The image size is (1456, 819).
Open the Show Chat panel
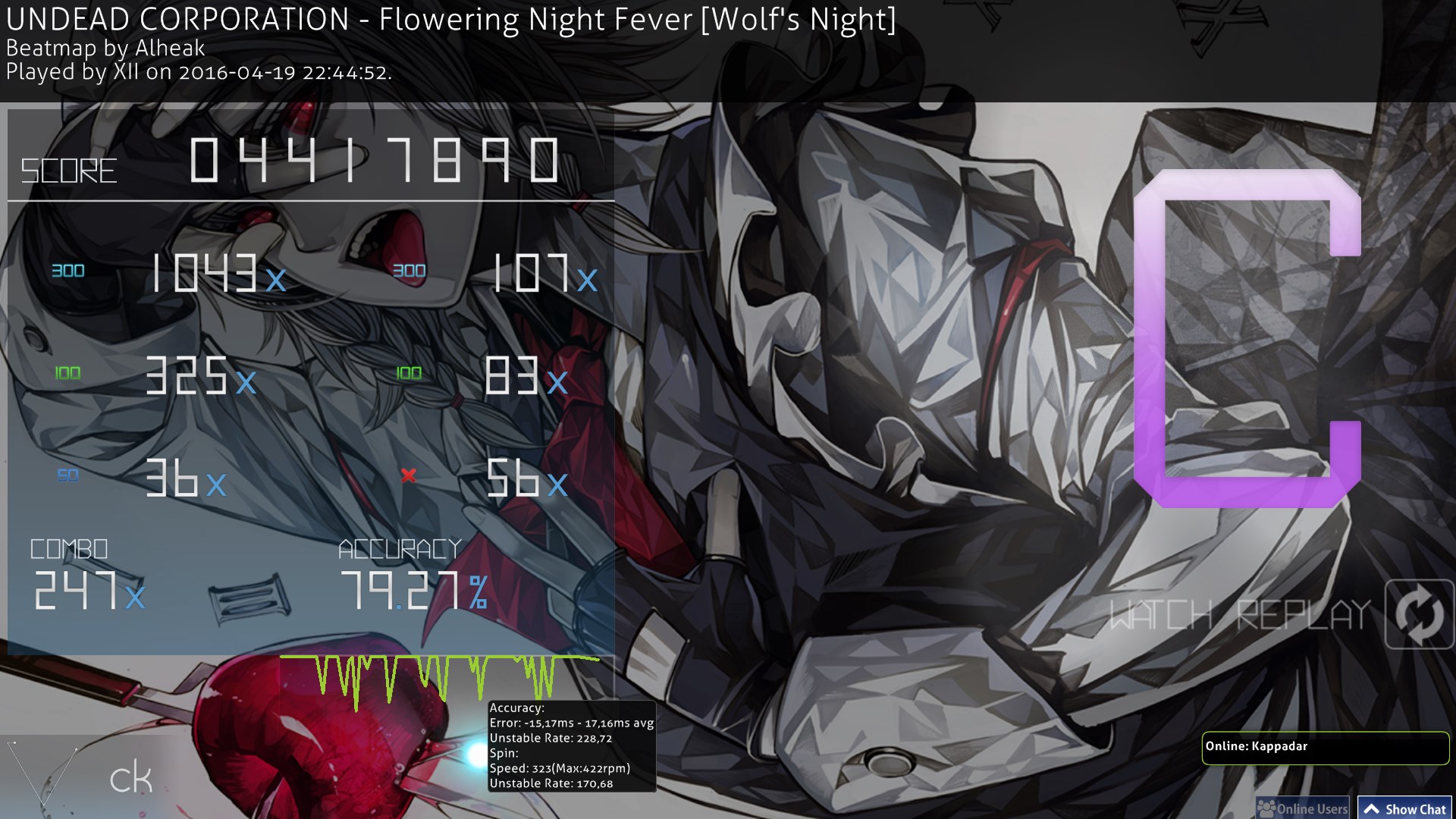[1404, 808]
